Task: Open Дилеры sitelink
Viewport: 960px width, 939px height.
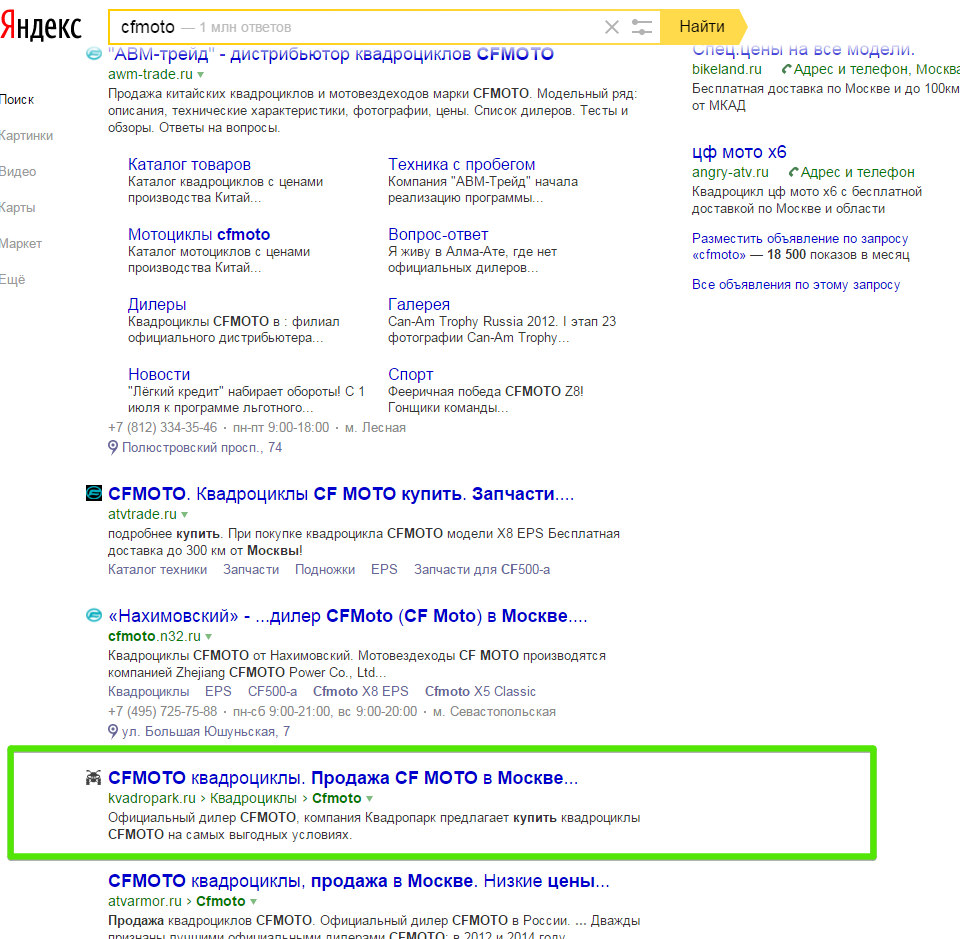Action: click(x=157, y=304)
